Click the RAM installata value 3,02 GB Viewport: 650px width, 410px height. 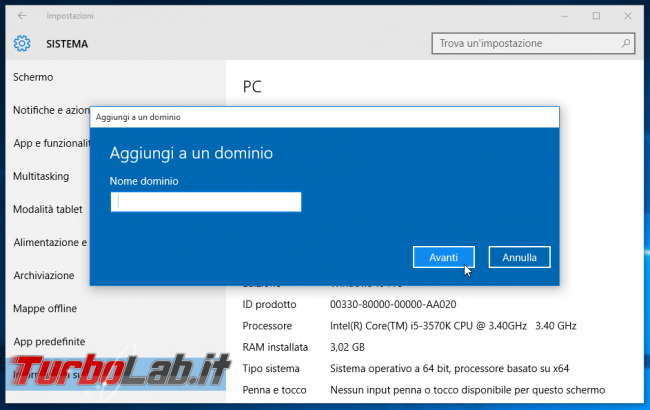347,347
